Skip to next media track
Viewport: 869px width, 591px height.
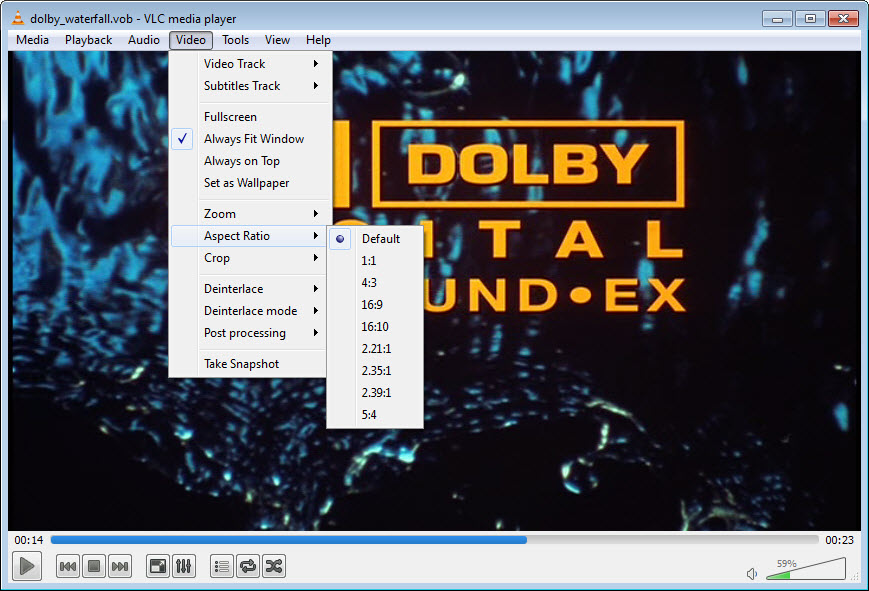(x=120, y=566)
